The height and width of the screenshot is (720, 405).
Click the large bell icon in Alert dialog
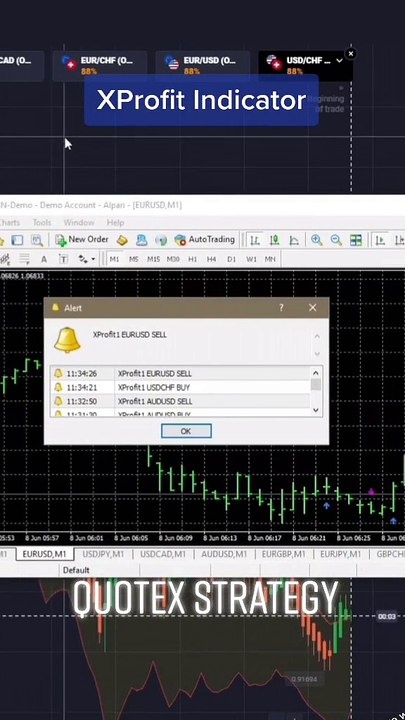pos(68,340)
